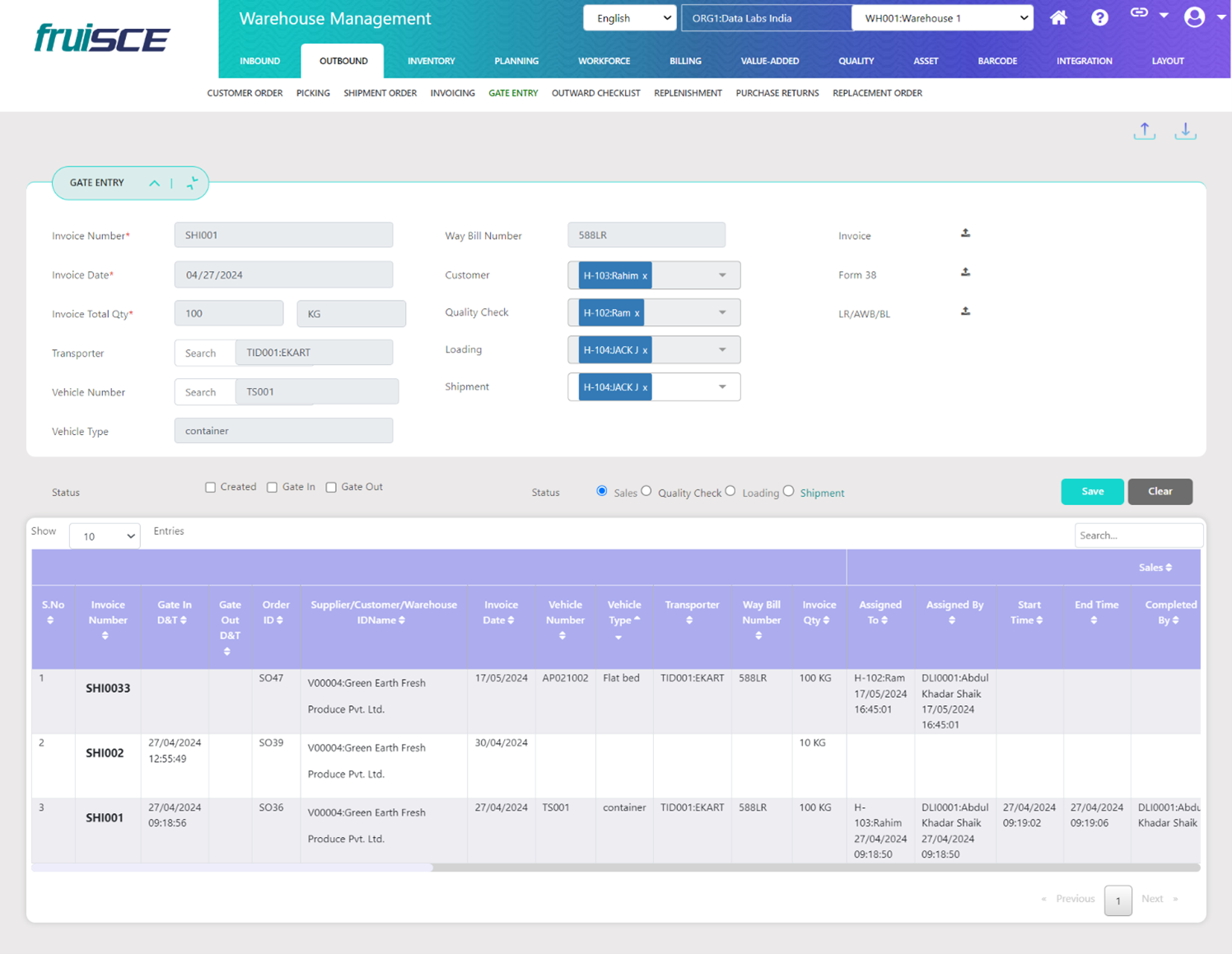Enable the Created status checkbox
The image size is (1232, 954).
pyautogui.click(x=211, y=488)
